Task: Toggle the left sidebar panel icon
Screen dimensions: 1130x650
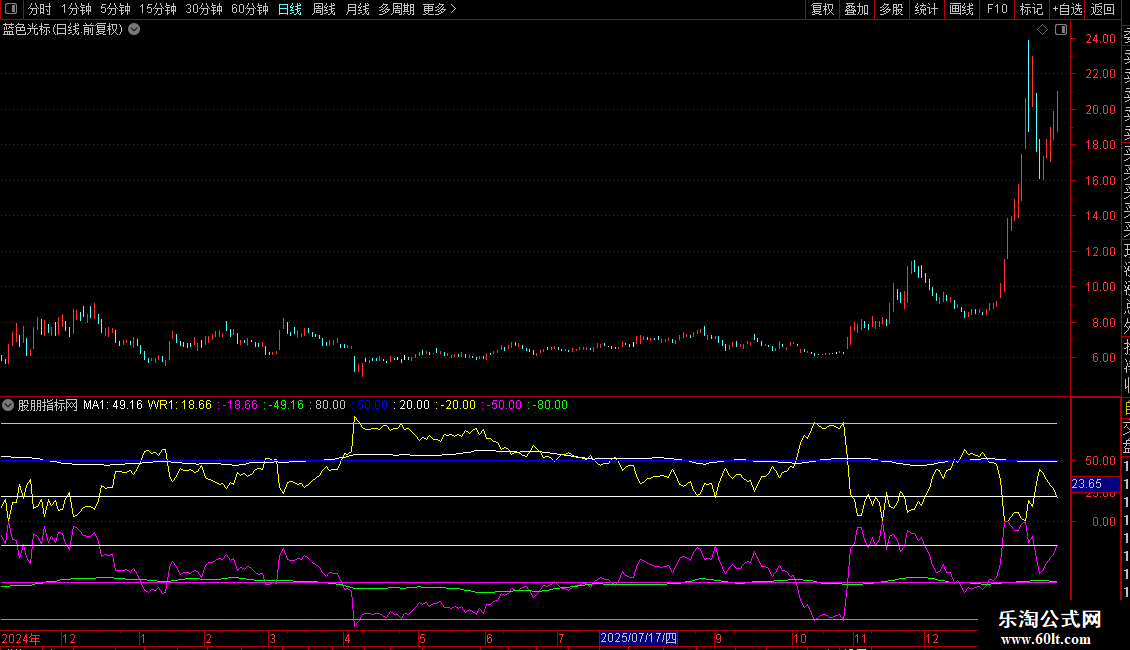Action: pyautogui.click(x=9, y=9)
